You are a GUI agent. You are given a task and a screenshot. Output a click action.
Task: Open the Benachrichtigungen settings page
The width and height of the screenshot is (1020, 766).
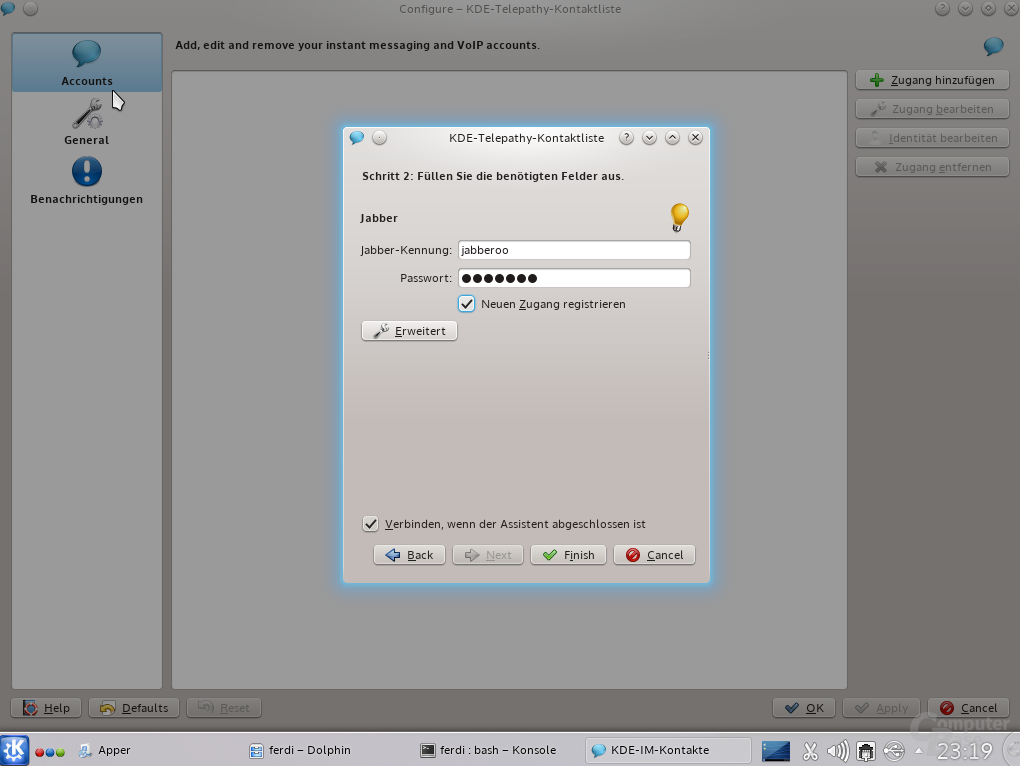click(87, 181)
